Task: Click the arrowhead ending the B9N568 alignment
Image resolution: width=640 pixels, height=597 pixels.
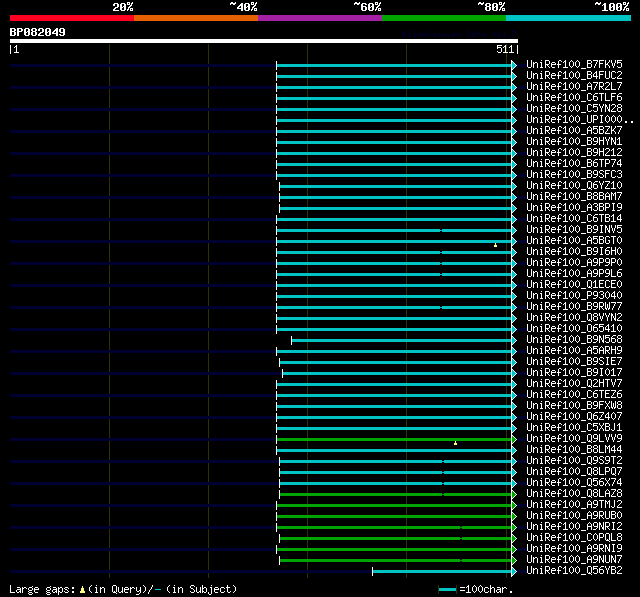Action: (514, 340)
